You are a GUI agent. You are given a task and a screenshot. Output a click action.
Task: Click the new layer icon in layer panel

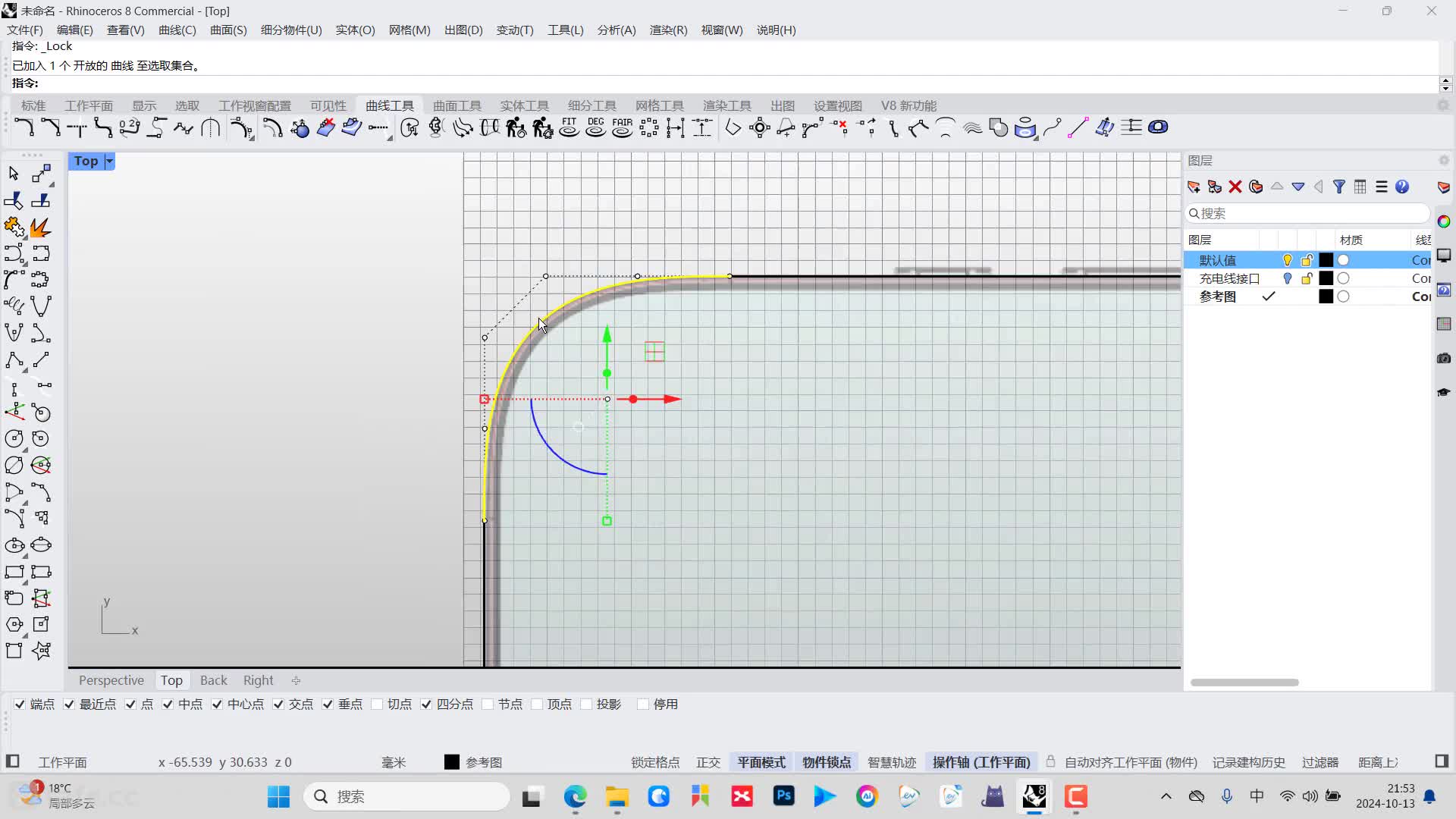[x=1194, y=187]
